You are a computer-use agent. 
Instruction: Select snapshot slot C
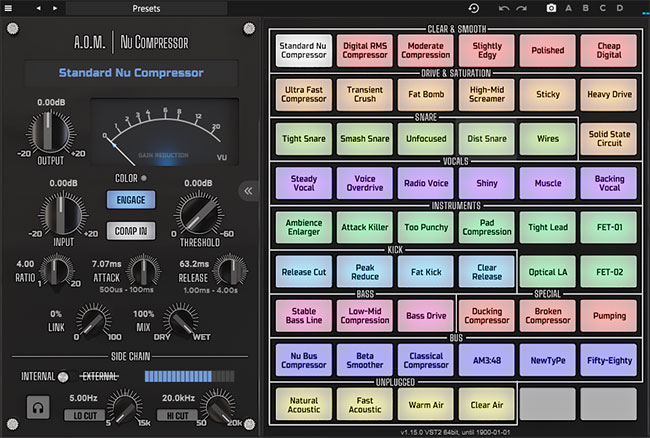[602, 8]
